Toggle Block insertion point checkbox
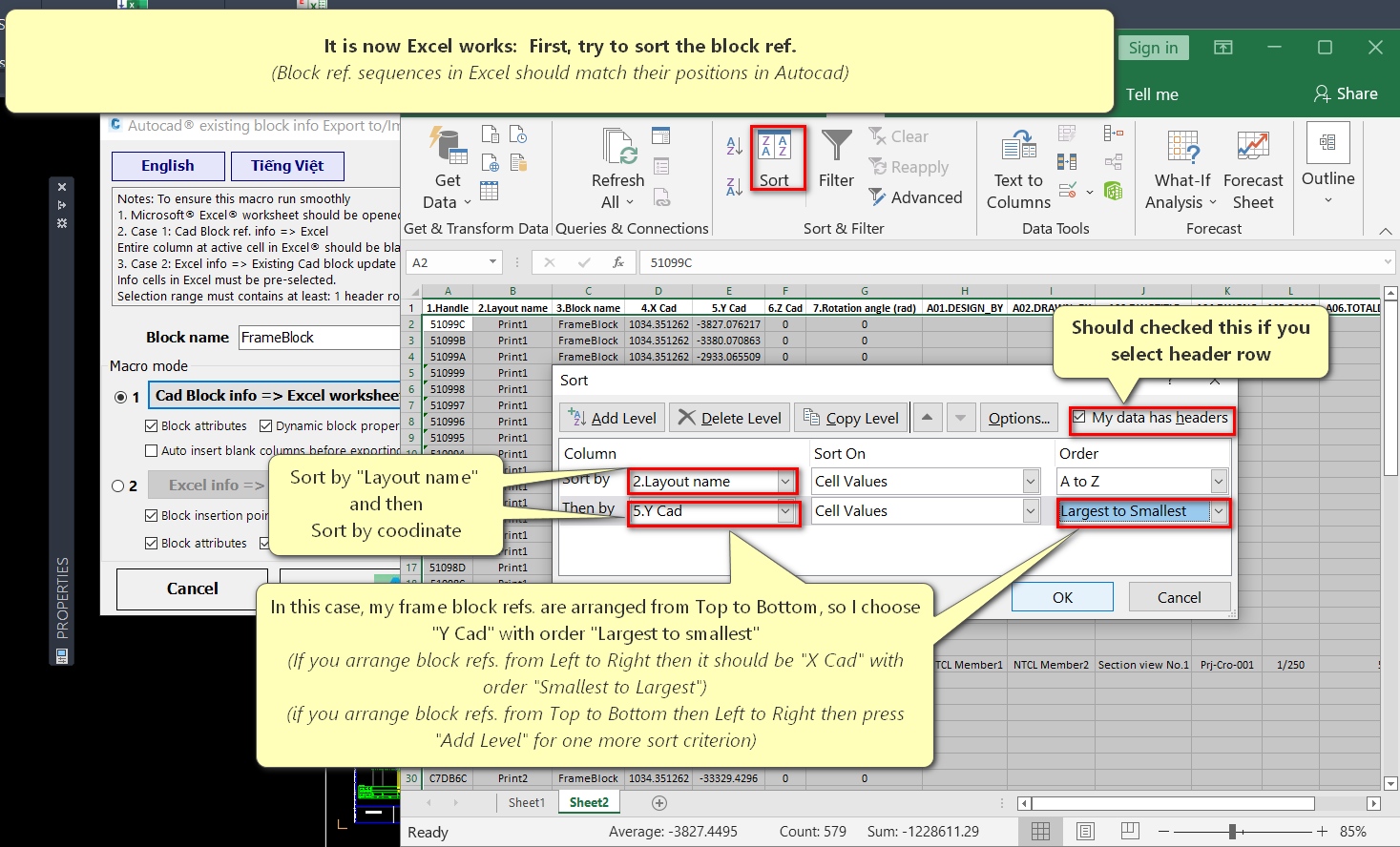1400x847 pixels. 152,516
